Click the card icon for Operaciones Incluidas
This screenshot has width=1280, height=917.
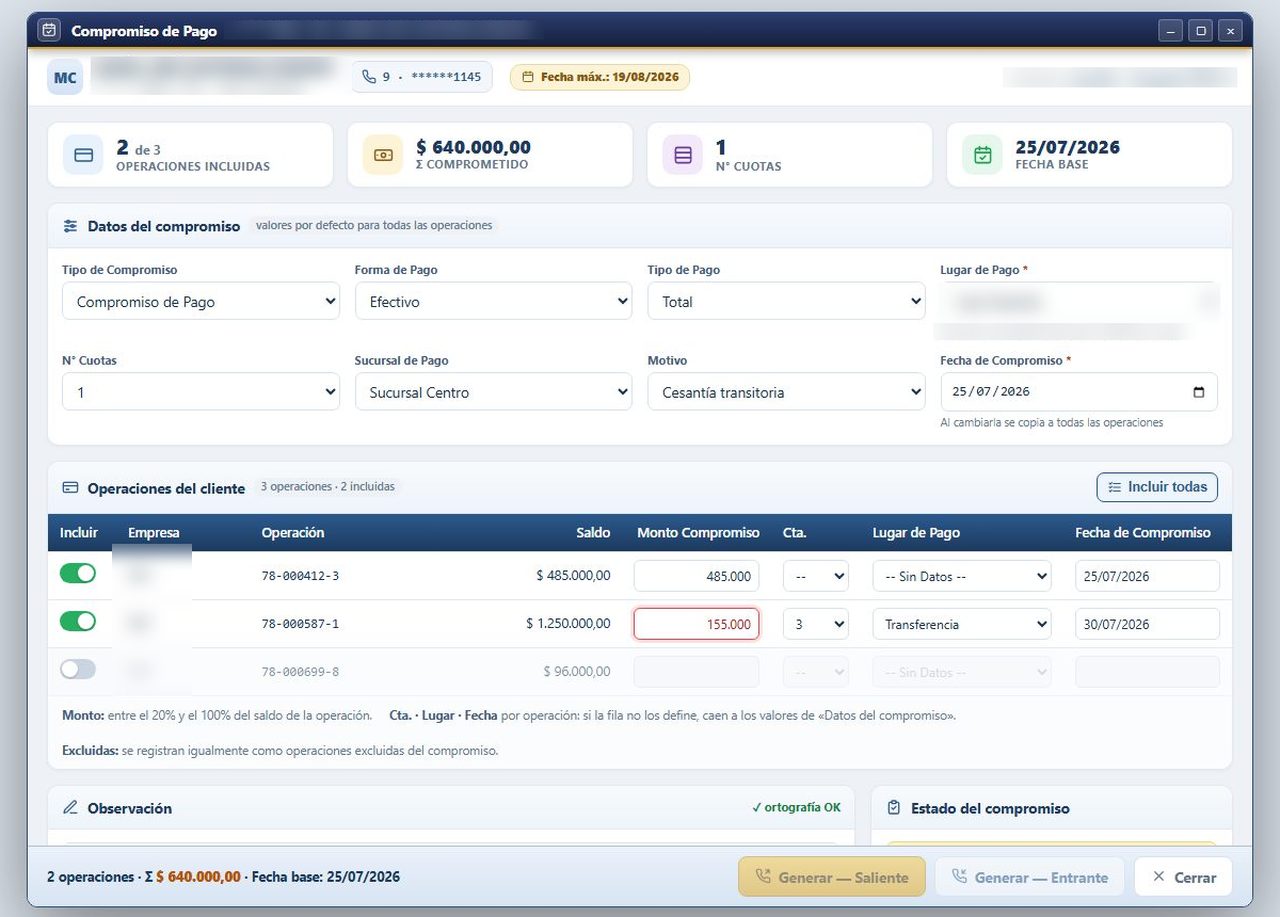(x=84, y=155)
